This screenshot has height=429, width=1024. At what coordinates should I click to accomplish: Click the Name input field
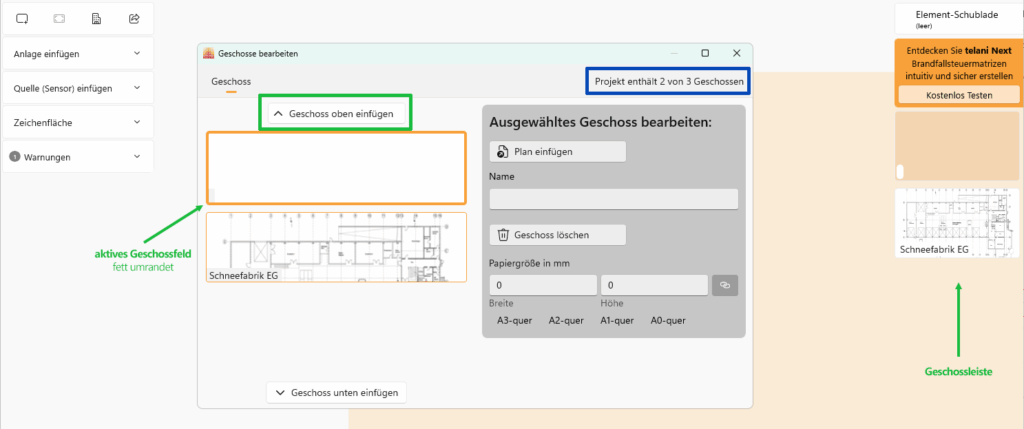click(613, 199)
